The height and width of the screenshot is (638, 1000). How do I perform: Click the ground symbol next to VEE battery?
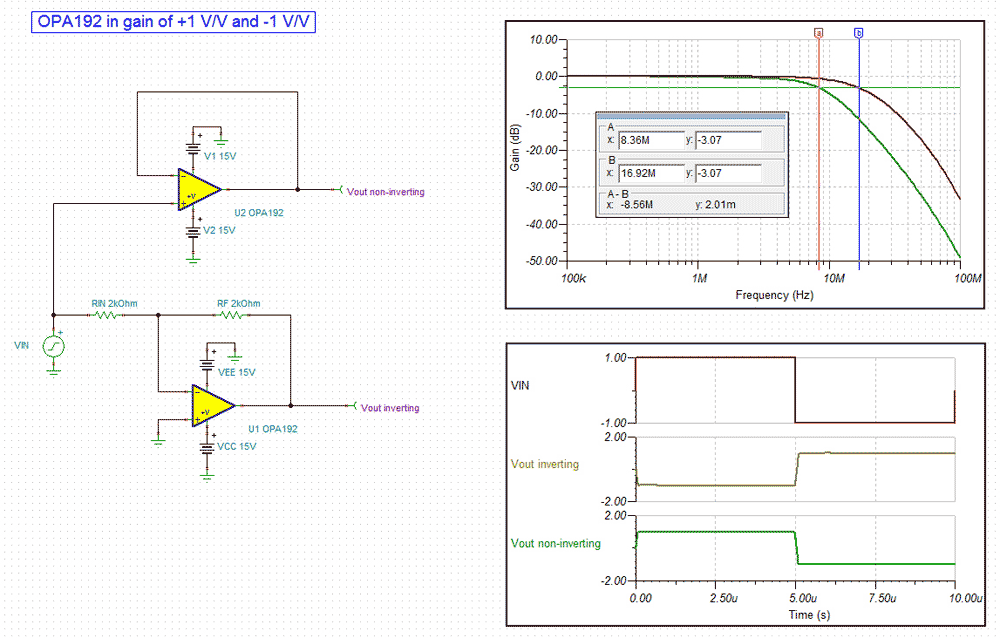point(235,359)
